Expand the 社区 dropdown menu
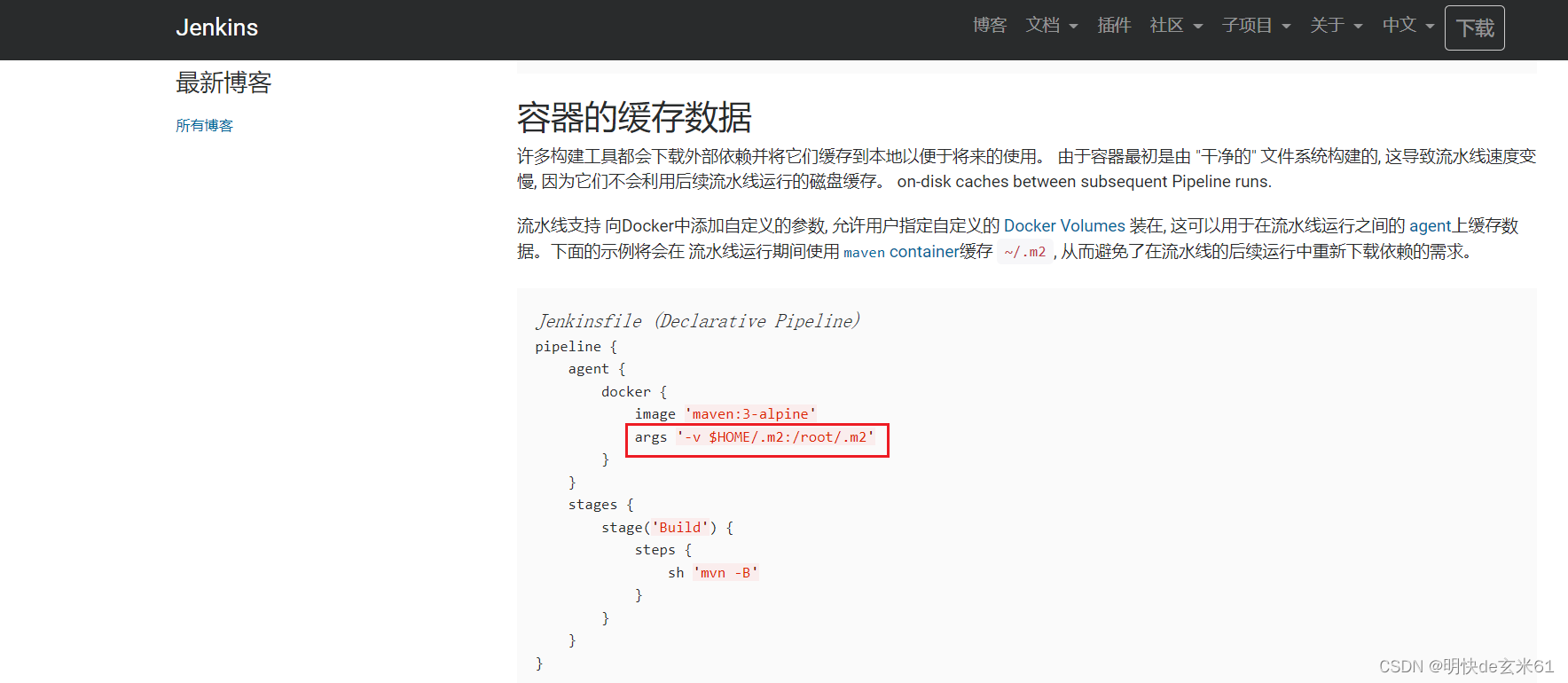Image resolution: width=1568 pixels, height=683 pixels. tap(1176, 26)
